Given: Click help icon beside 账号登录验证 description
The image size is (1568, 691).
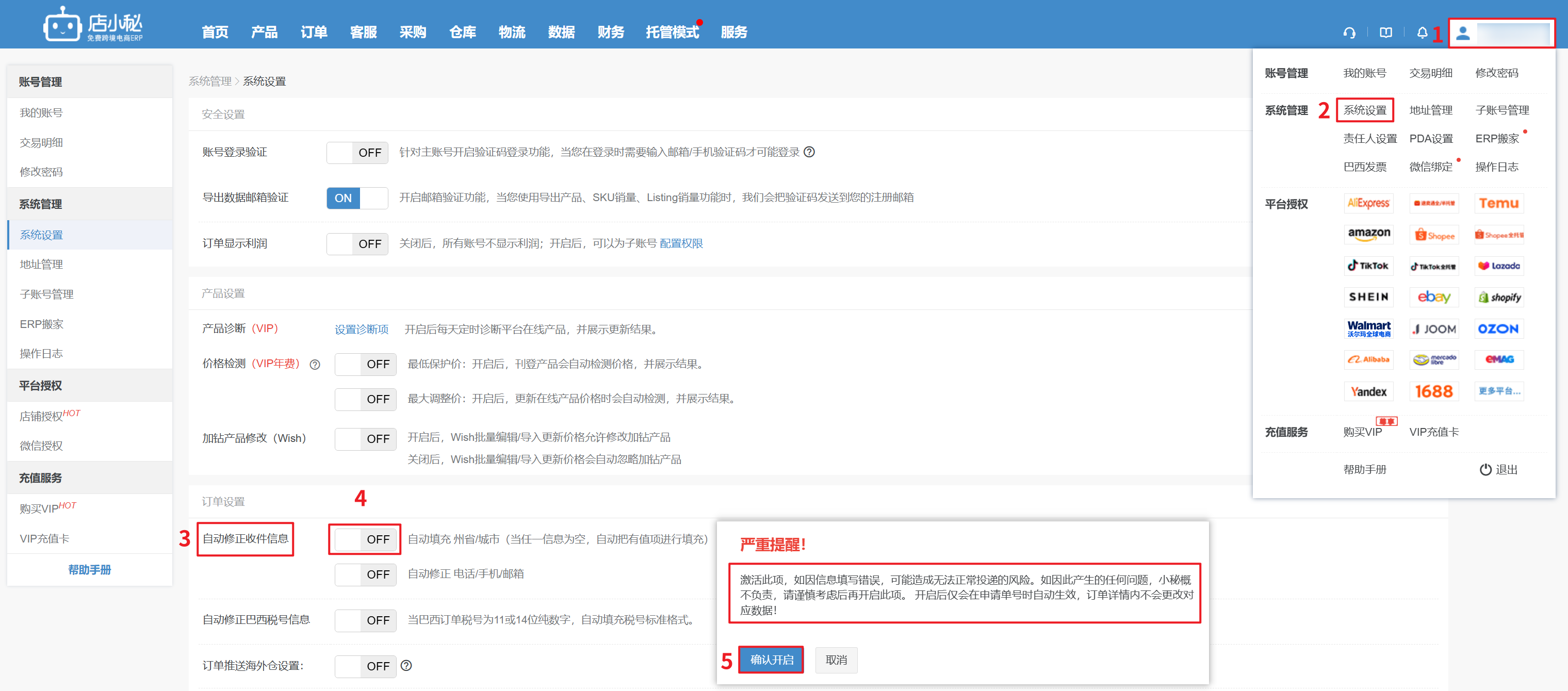Looking at the screenshot, I should coord(809,152).
